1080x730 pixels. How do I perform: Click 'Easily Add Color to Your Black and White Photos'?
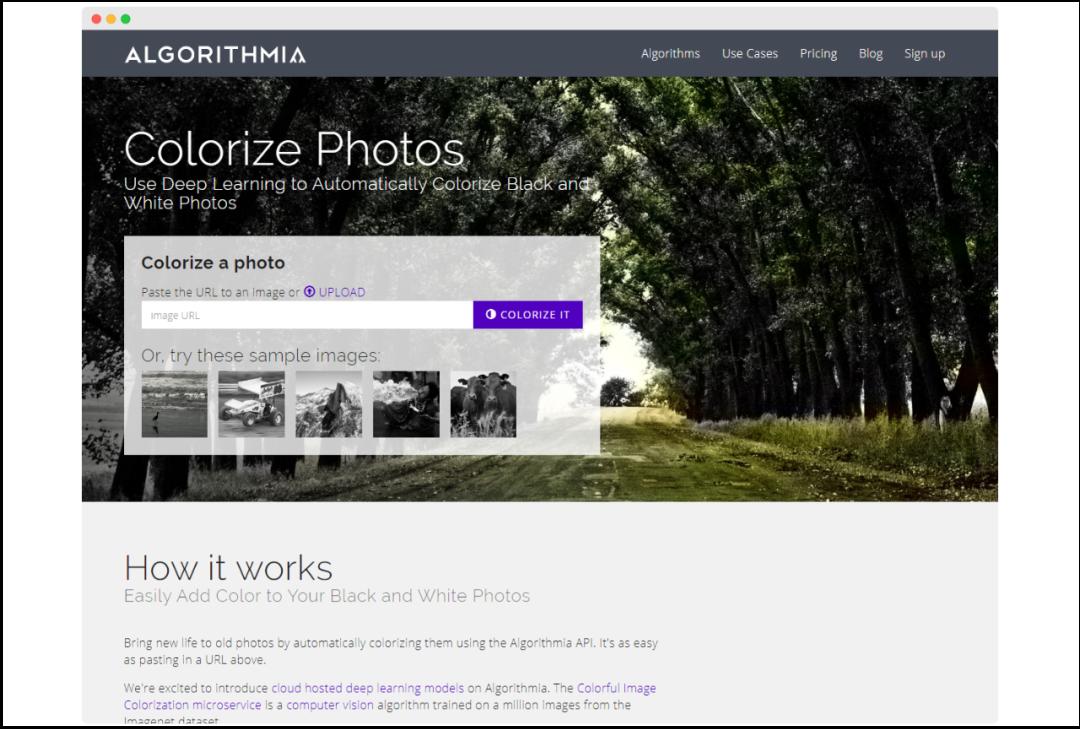pos(327,596)
